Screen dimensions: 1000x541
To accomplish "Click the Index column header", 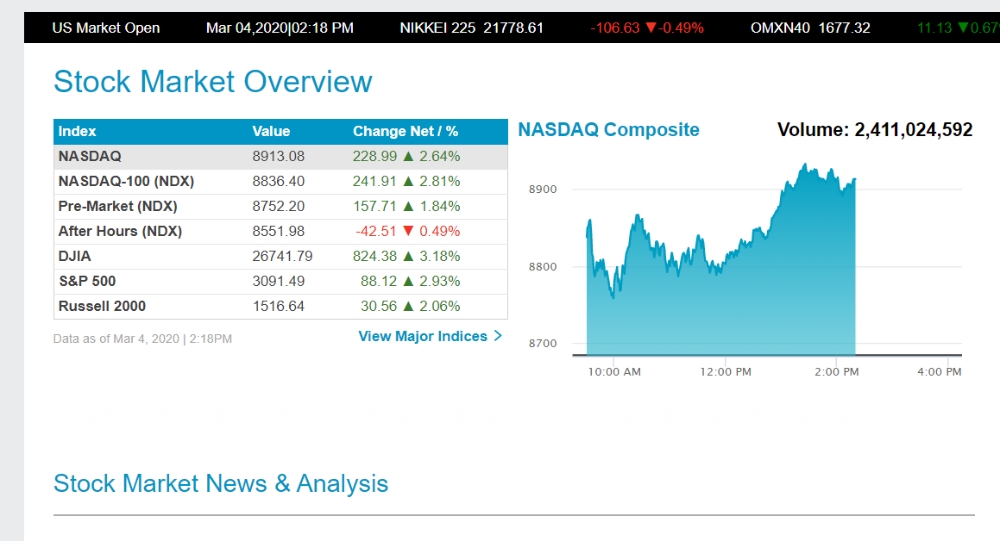I will pyautogui.click(x=78, y=132).
